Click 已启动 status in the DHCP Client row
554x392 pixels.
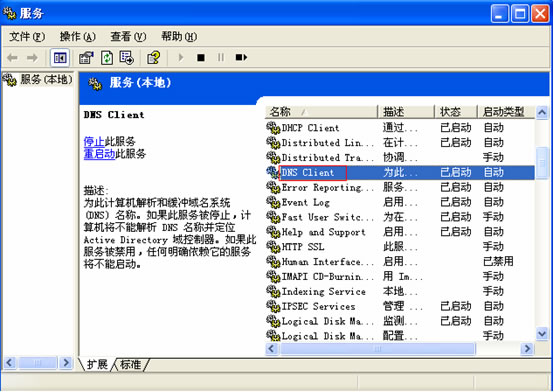pos(456,128)
